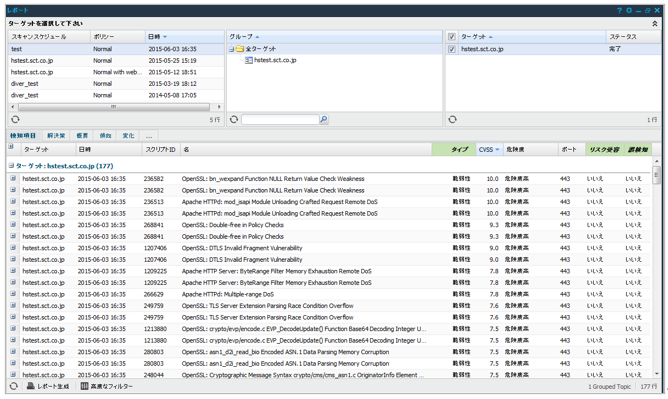
Task: Click schedule panel horizontal scrollbar thumb
Action: point(114,107)
